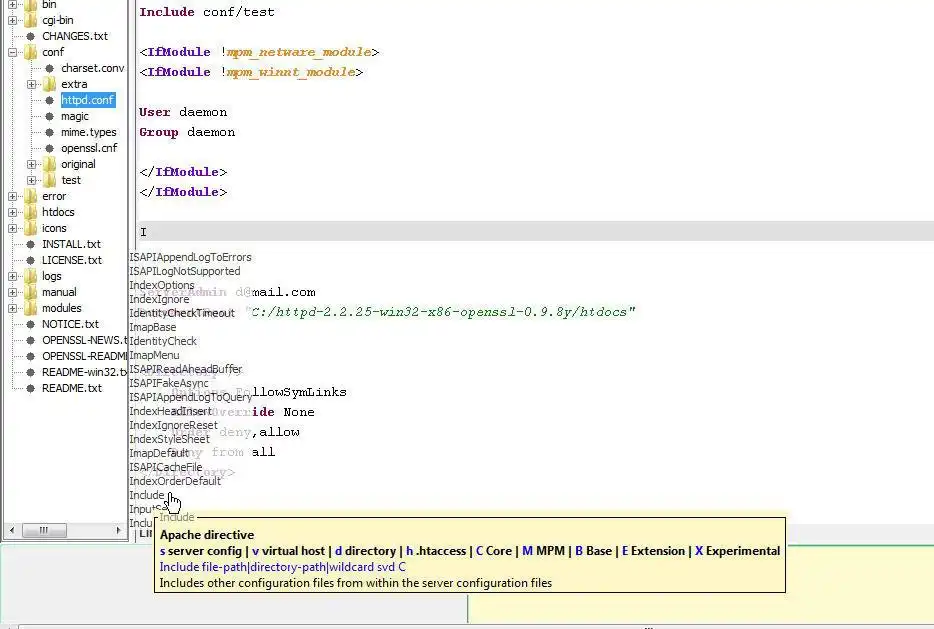Choose IndexStyleSheet from autocomplete list
Viewport: 934px width, 629px height.
pos(170,439)
